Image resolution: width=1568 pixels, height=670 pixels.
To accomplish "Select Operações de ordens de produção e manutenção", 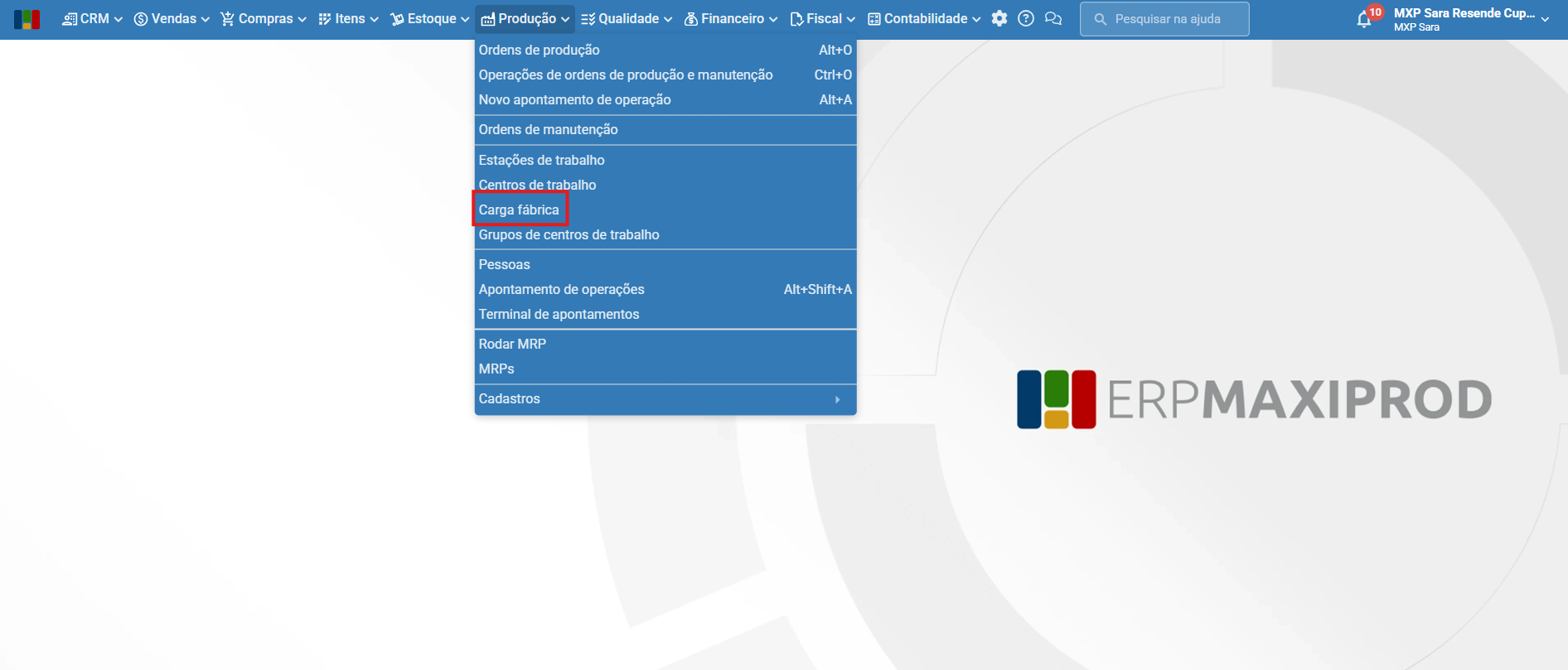I will click(665, 75).
